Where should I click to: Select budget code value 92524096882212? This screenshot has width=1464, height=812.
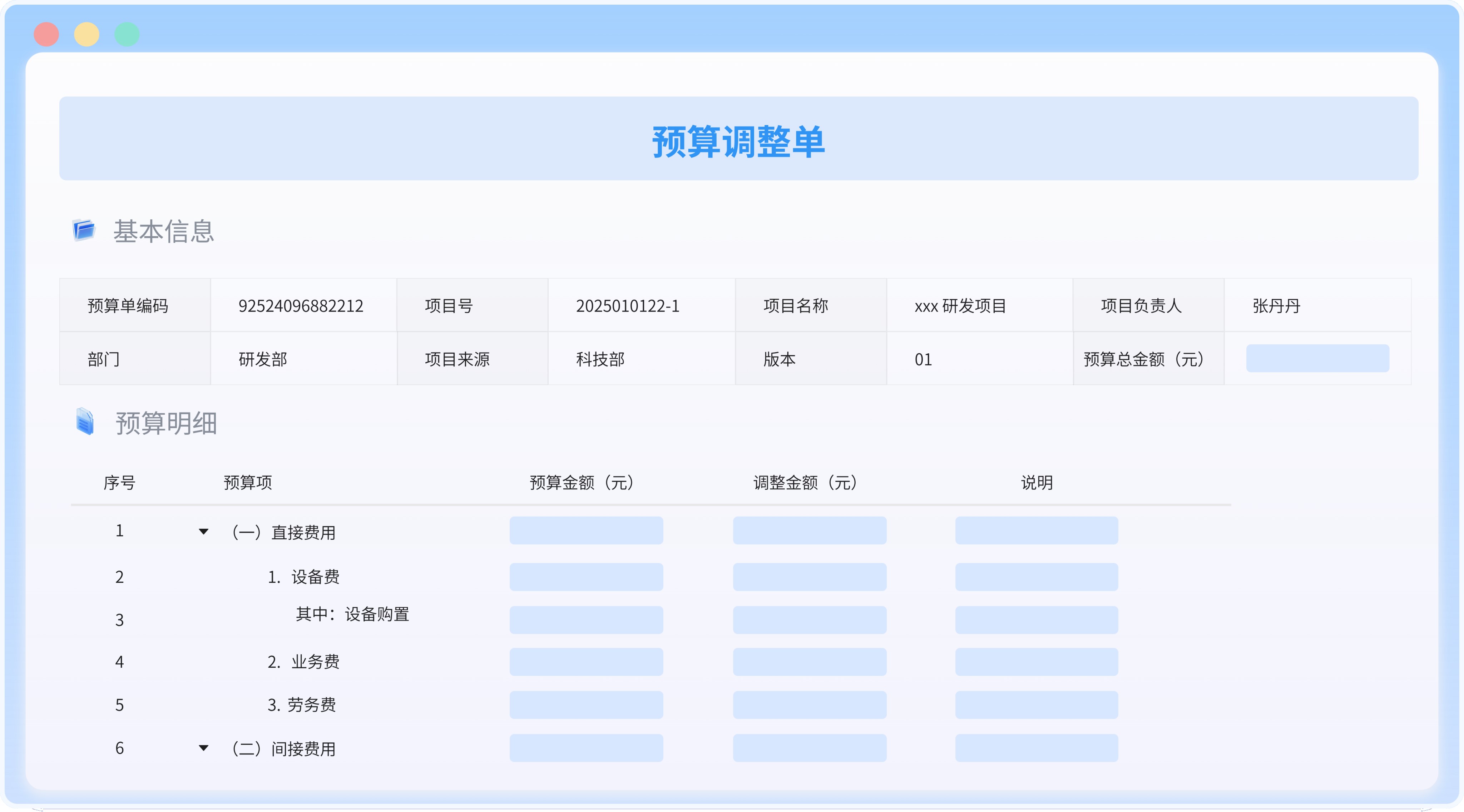(x=301, y=306)
